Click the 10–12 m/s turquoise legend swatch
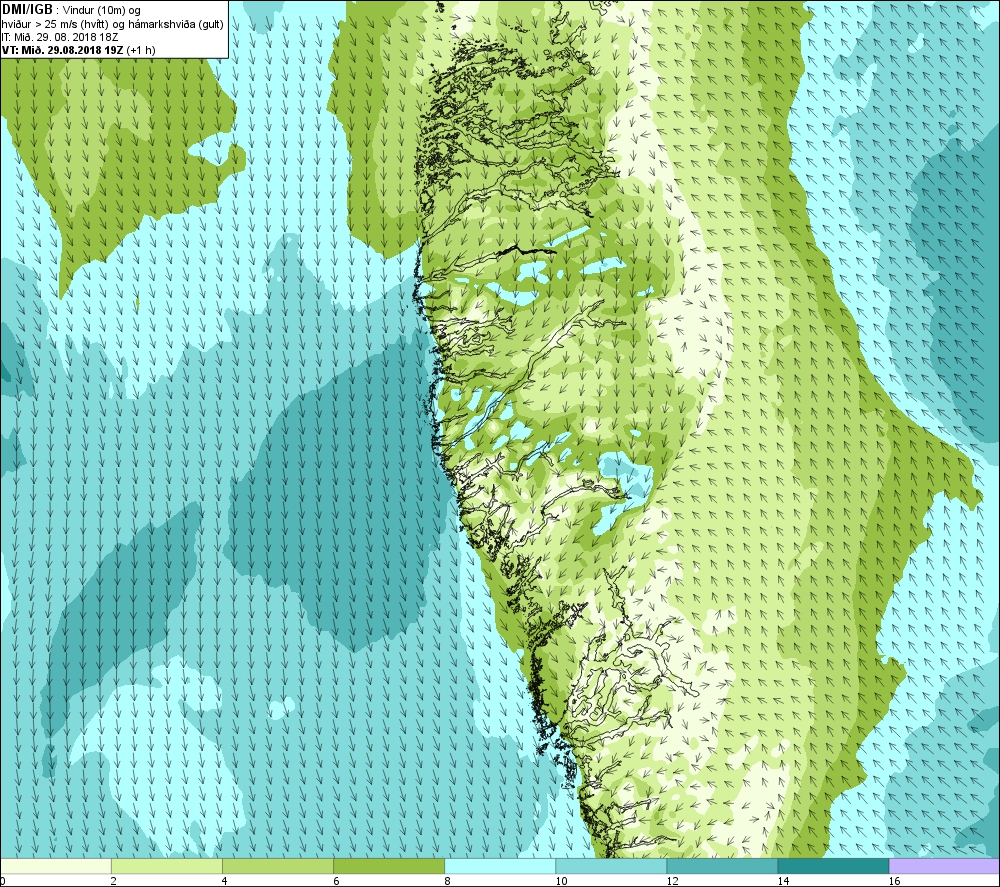This screenshot has width=1000, height=887. pos(611,866)
